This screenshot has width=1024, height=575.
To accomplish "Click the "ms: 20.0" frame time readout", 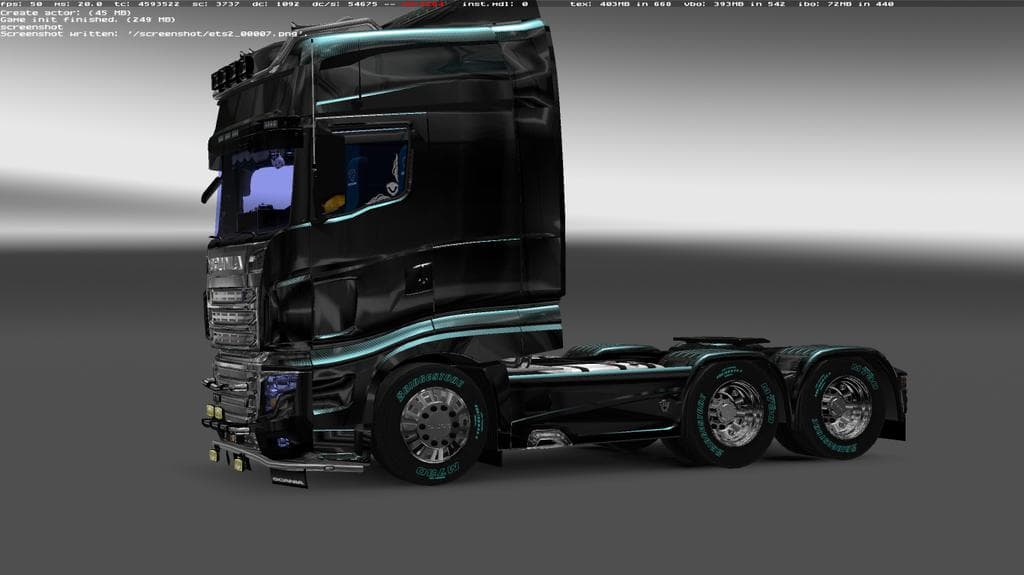I will (78, 4).
